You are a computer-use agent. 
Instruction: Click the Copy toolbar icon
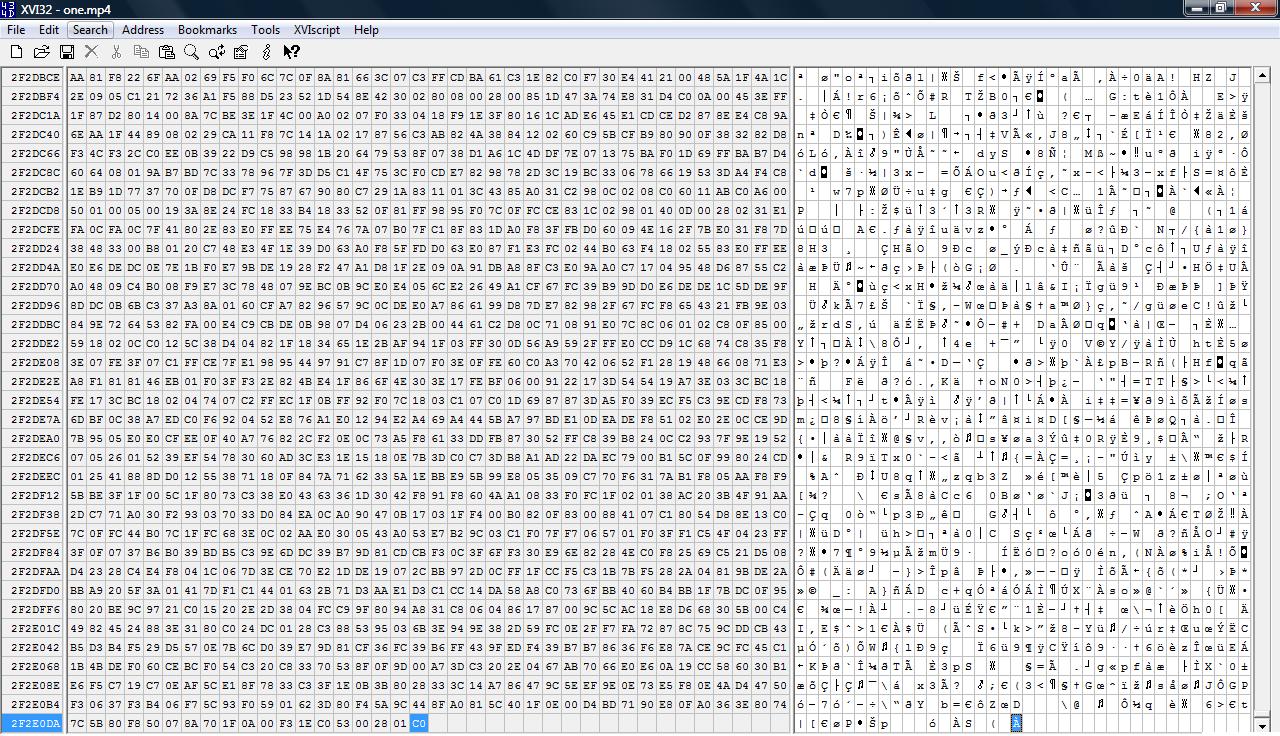141,52
